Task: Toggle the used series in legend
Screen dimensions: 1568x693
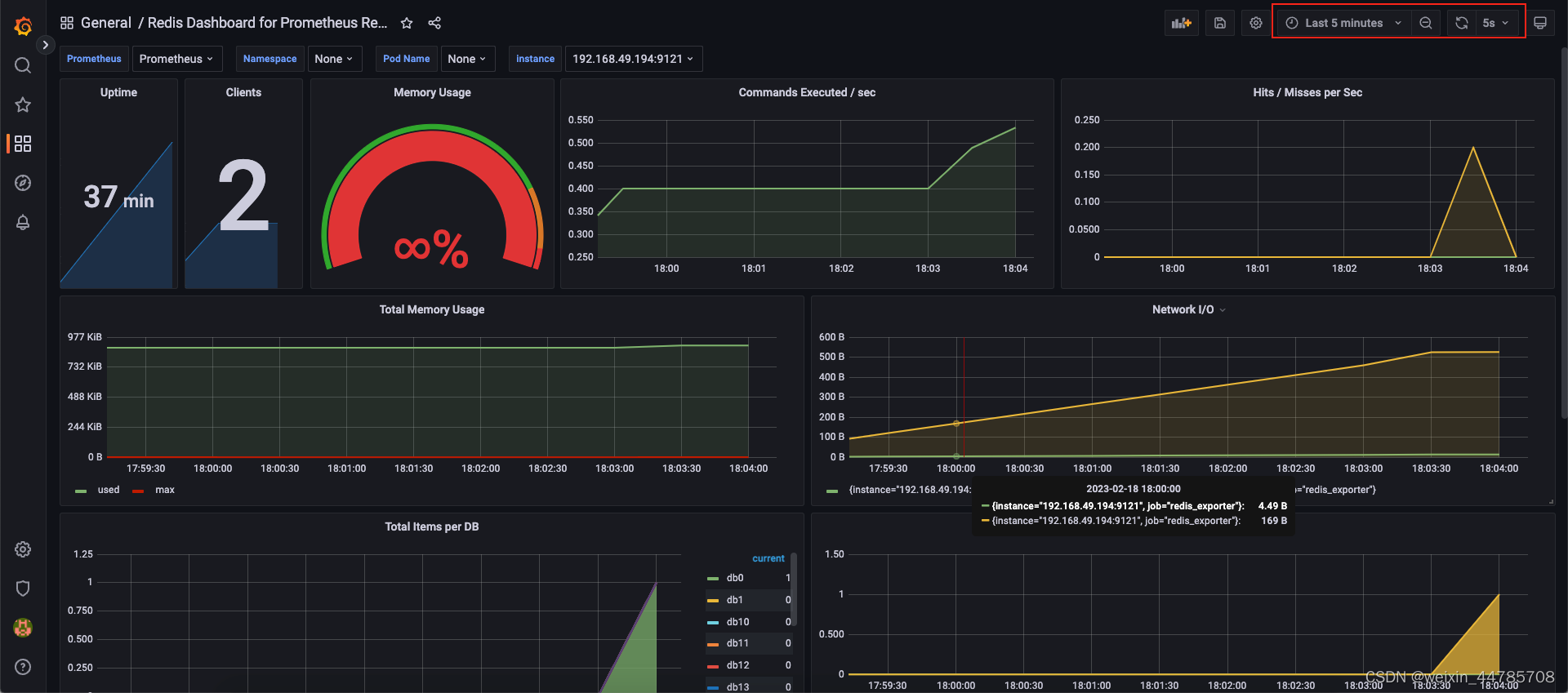Action: click(109, 490)
